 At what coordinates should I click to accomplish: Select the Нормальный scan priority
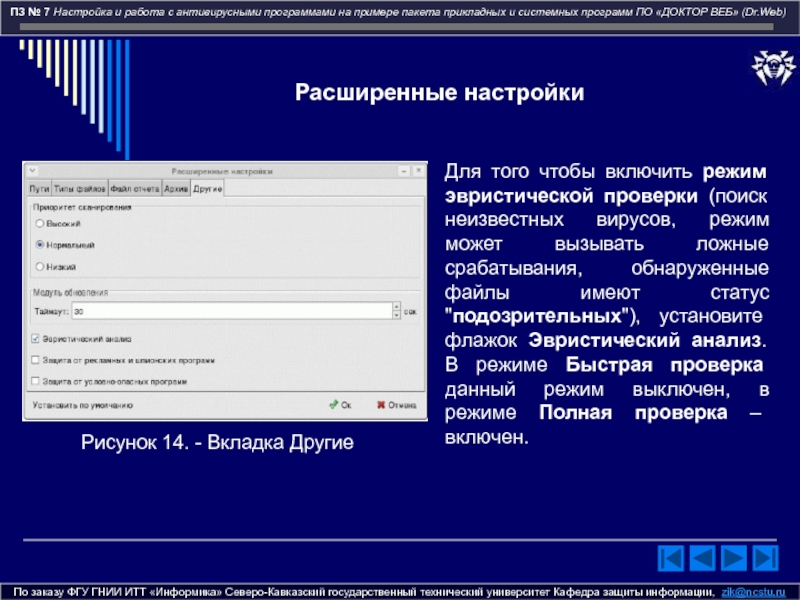coord(40,244)
